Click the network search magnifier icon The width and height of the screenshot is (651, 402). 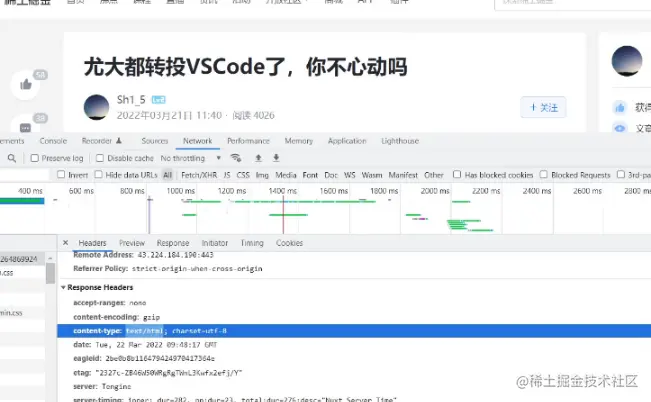12,158
